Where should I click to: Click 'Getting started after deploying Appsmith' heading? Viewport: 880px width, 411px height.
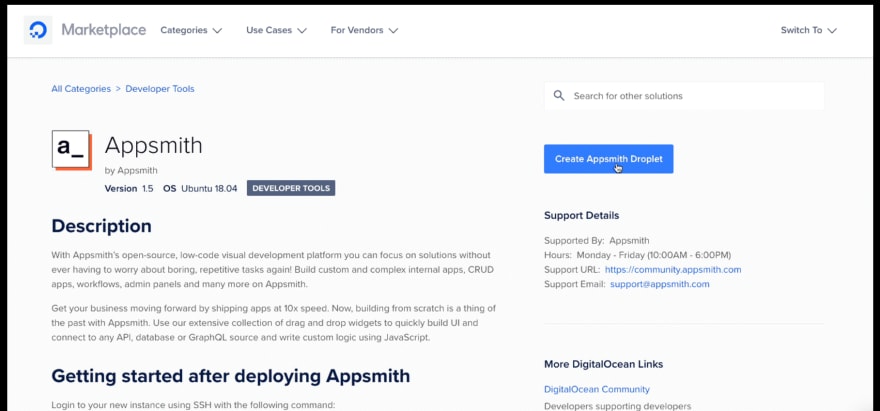[231, 376]
